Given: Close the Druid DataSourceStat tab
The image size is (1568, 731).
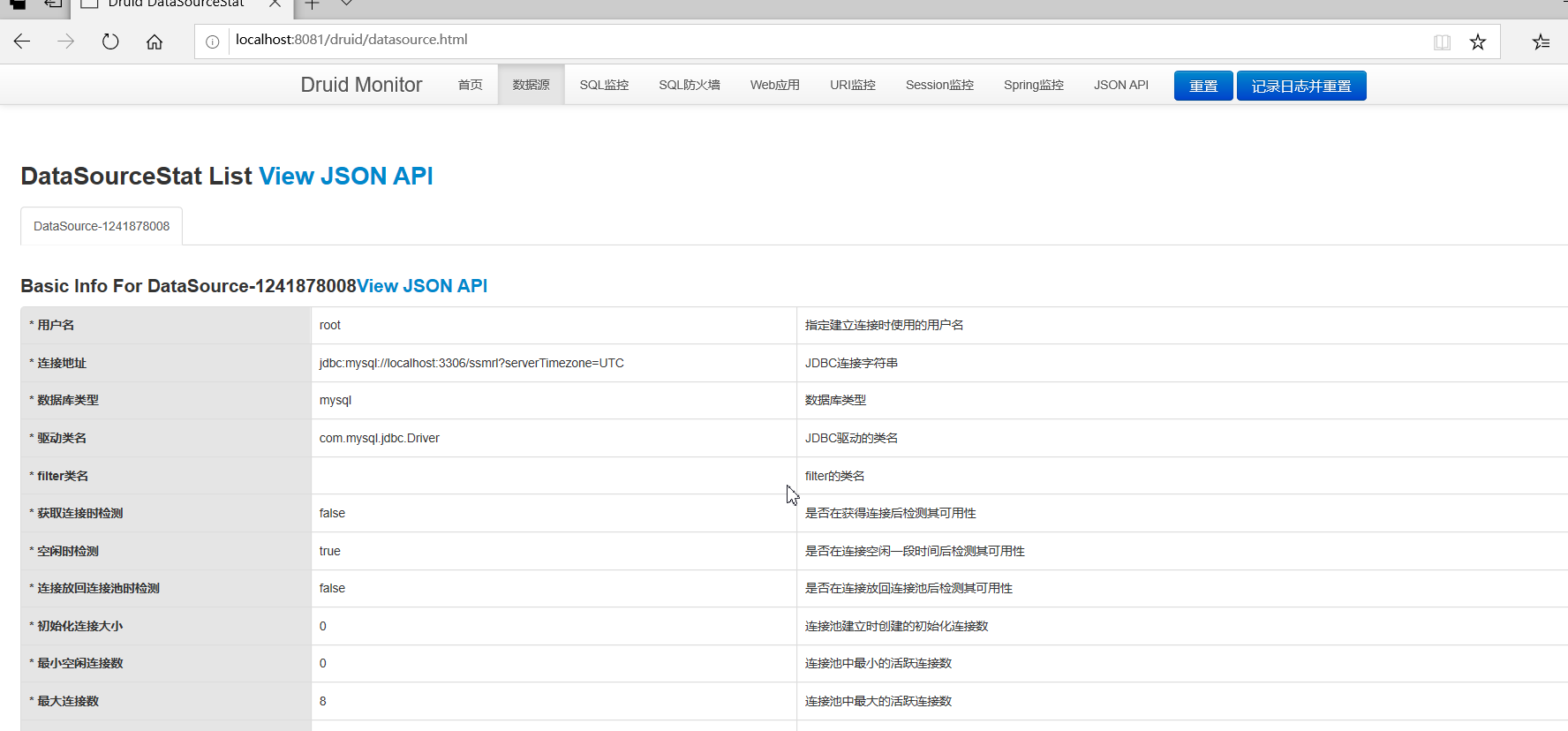Looking at the screenshot, I should pos(275,4).
